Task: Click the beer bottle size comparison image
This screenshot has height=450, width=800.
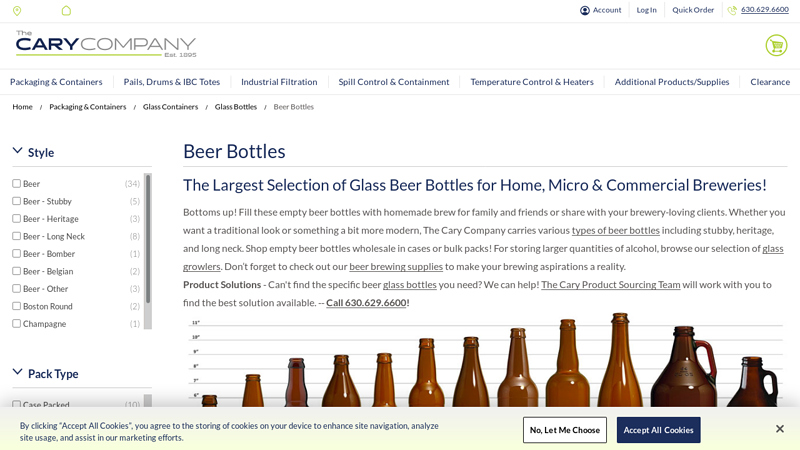Action: (485, 360)
